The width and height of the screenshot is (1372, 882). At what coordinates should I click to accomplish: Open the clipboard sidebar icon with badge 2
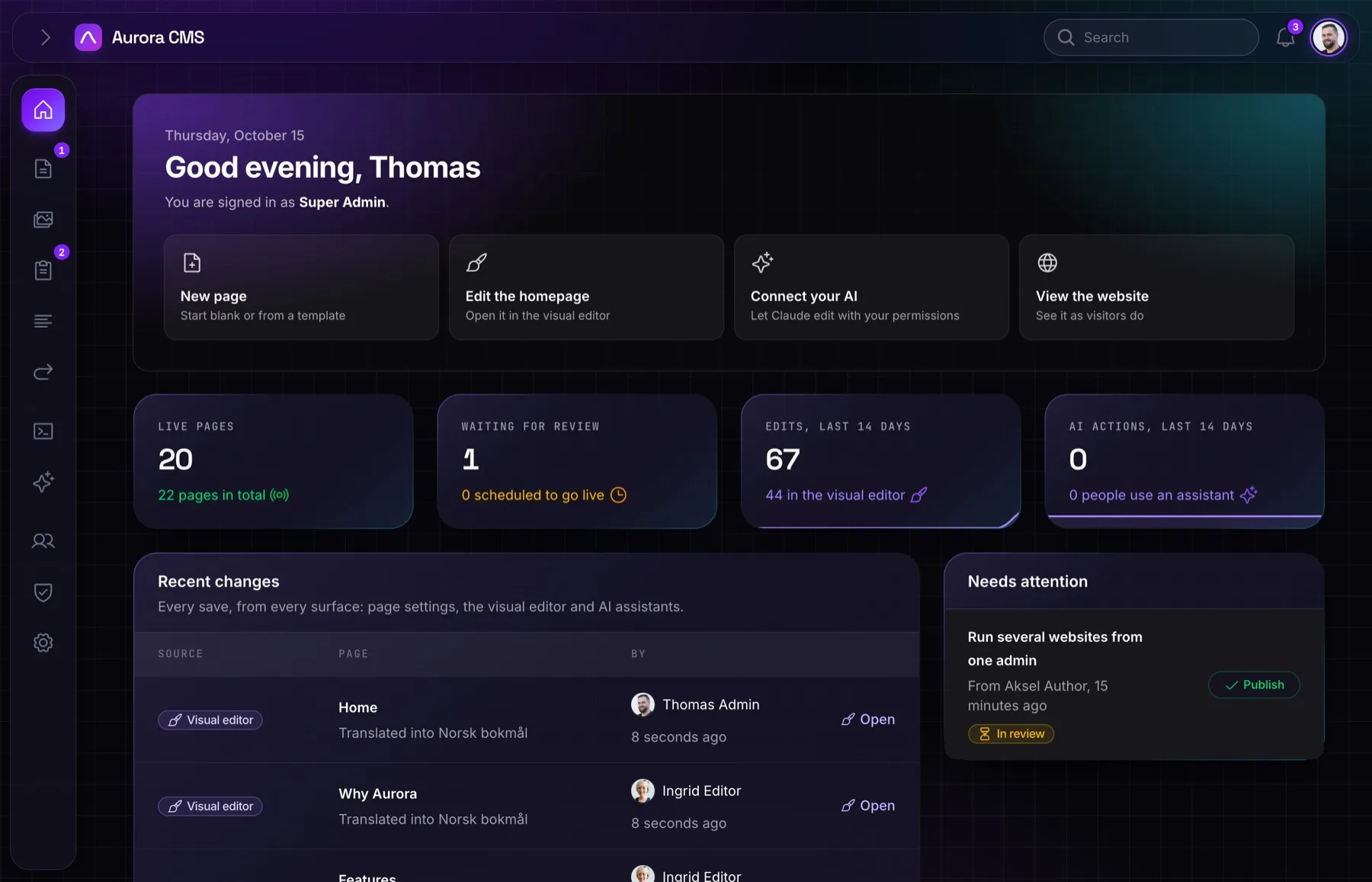[43, 270]
